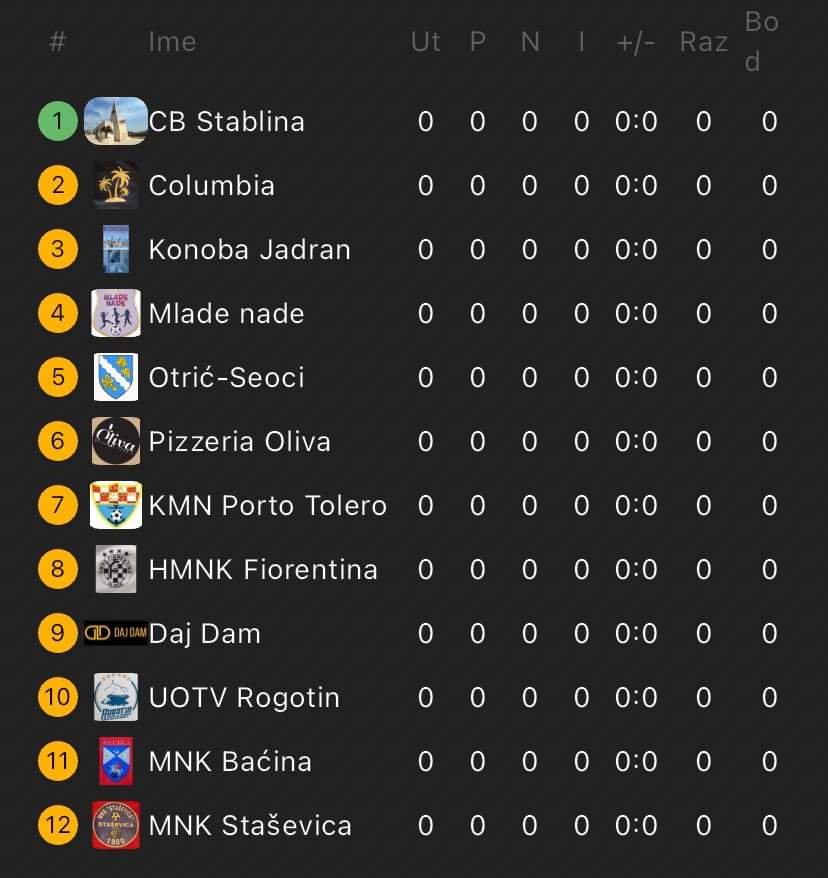828x878 pixels.
Task: Click the Raz column header
Action: click(x=704, y=42)
